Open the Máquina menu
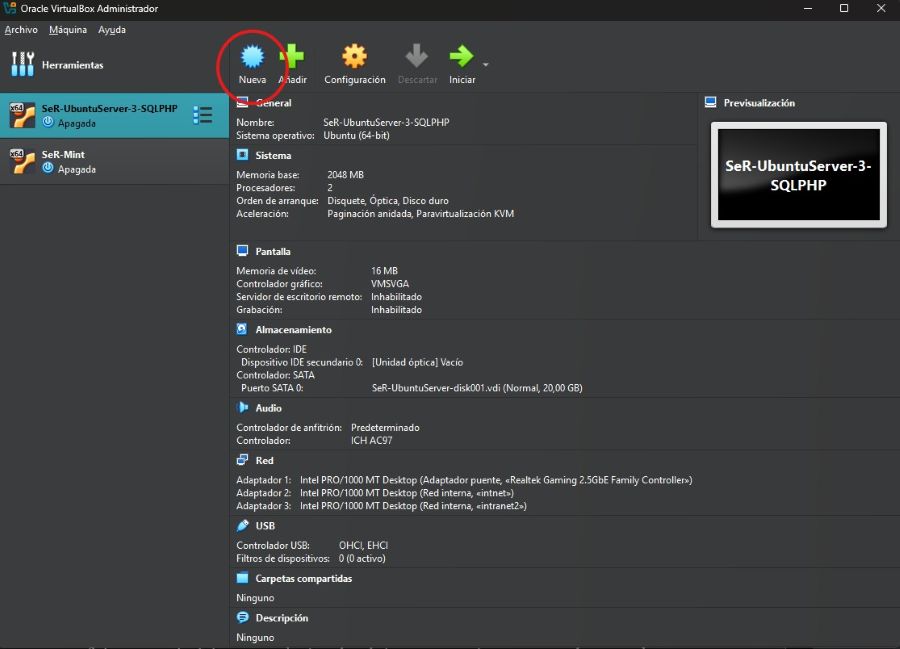 tap(68, 30)
